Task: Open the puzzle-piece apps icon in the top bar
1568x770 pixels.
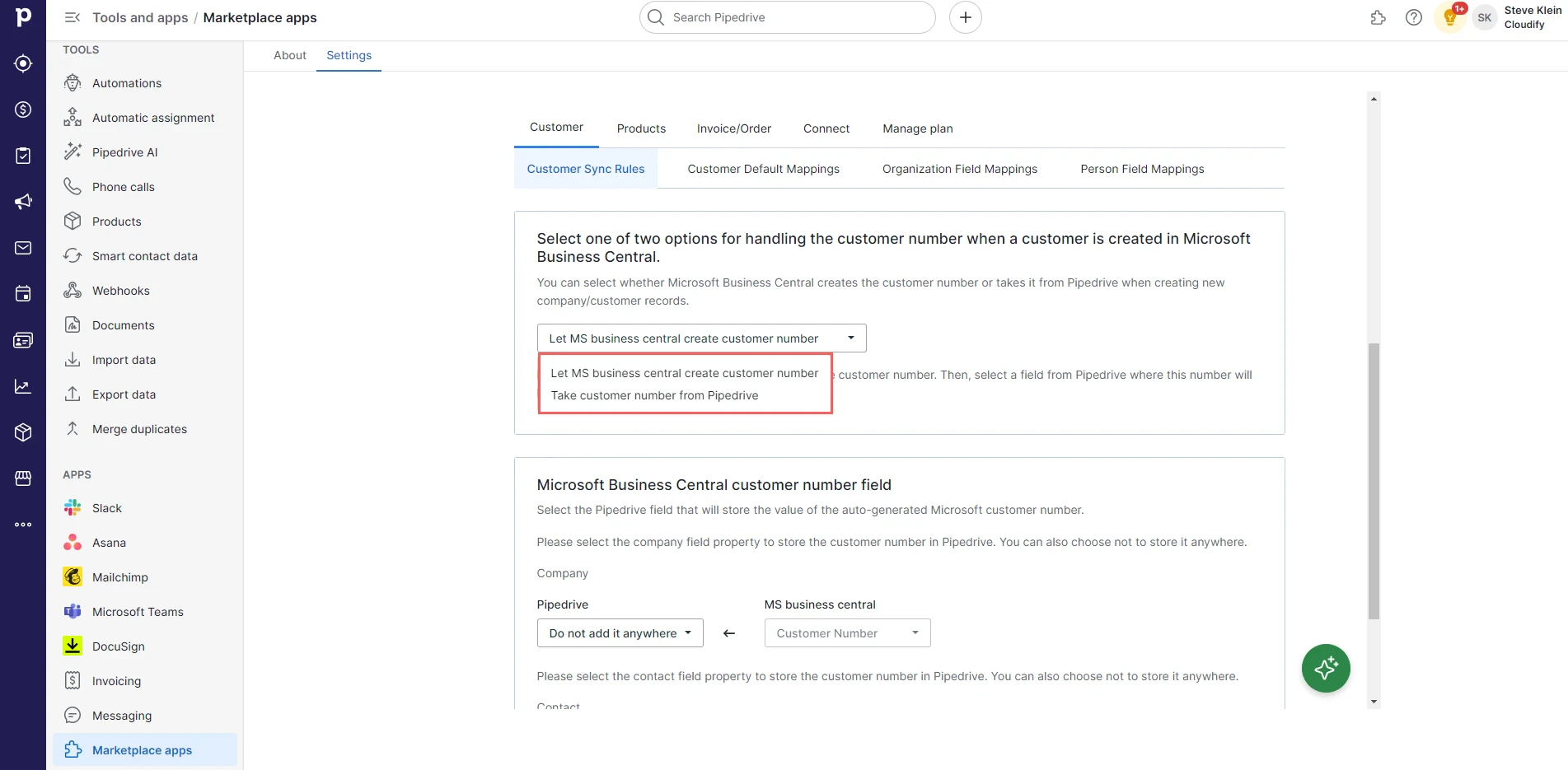Action: 1378,17
